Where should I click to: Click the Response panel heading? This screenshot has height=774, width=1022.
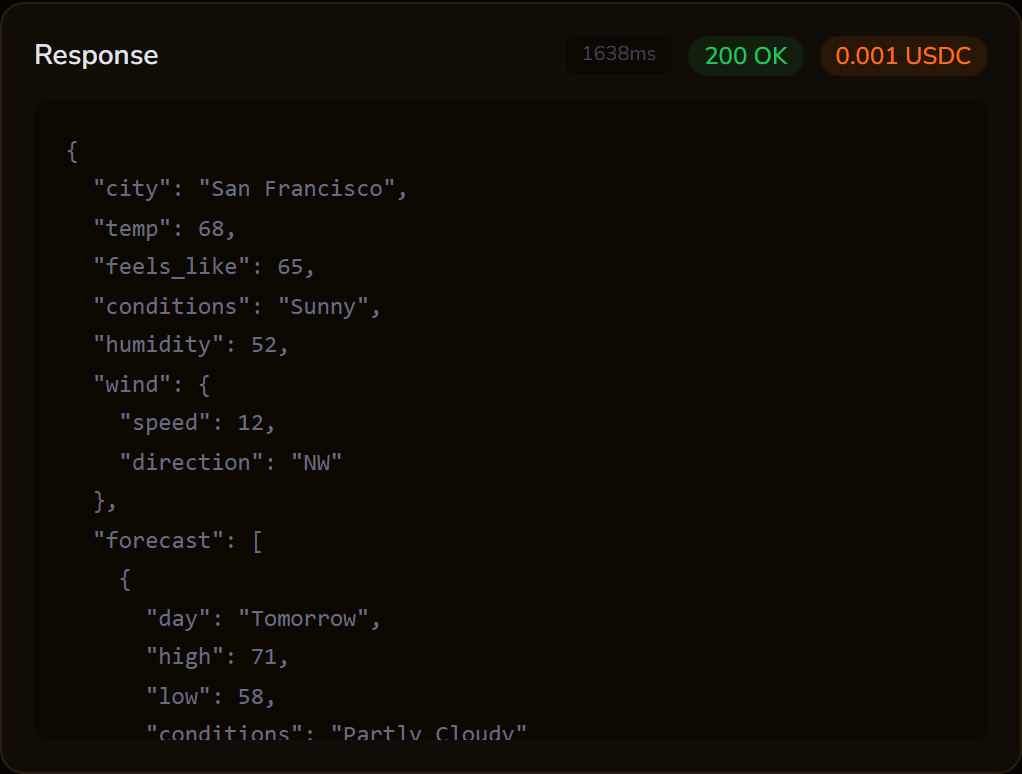pyautogui.click(x=96, y=55)
